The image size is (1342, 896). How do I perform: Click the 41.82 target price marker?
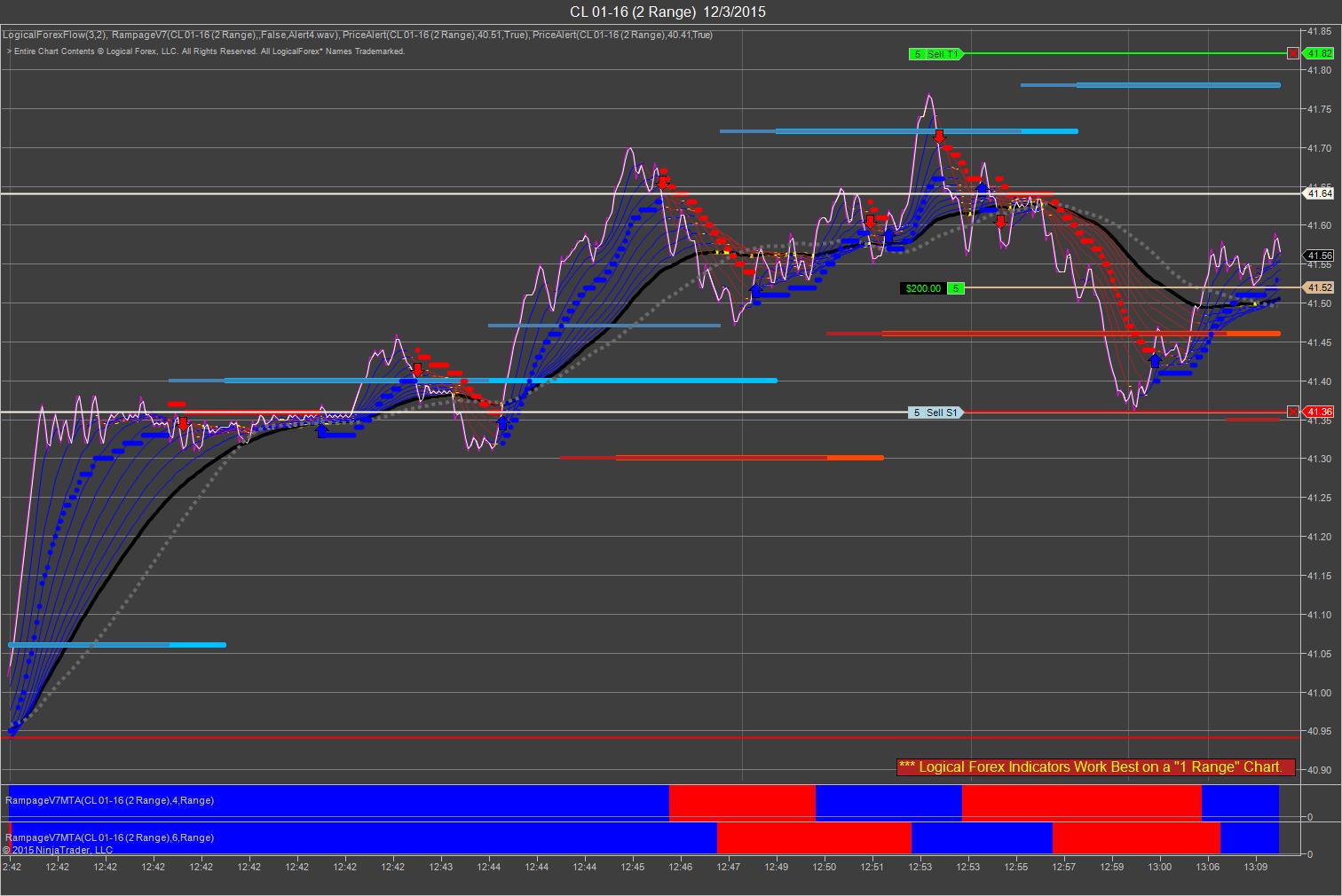(1320, 53)
